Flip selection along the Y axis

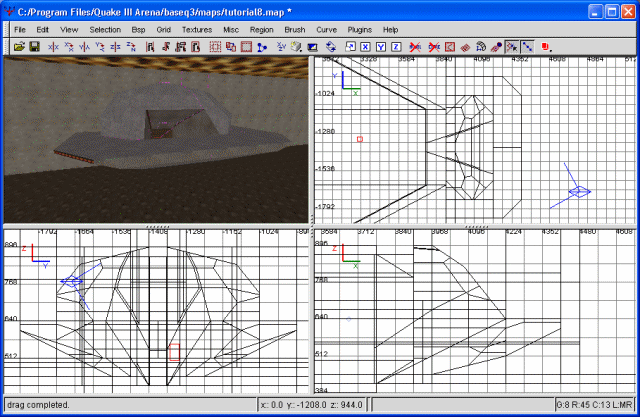pyautogui.click(x=84, y=47)
